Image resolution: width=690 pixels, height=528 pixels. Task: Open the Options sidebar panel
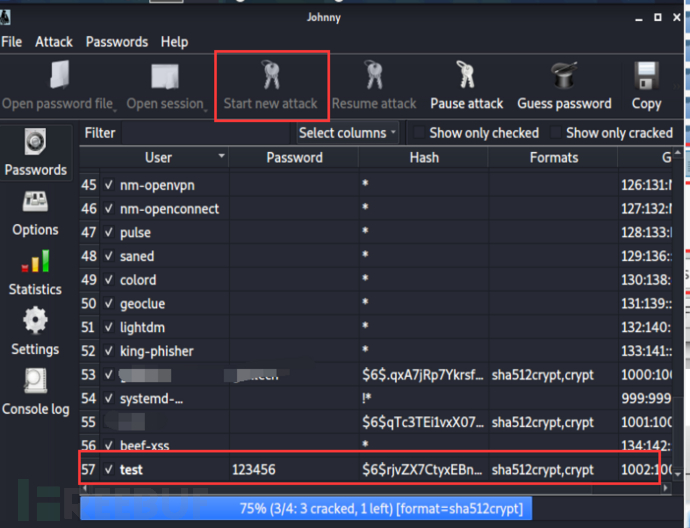[35, 214]
